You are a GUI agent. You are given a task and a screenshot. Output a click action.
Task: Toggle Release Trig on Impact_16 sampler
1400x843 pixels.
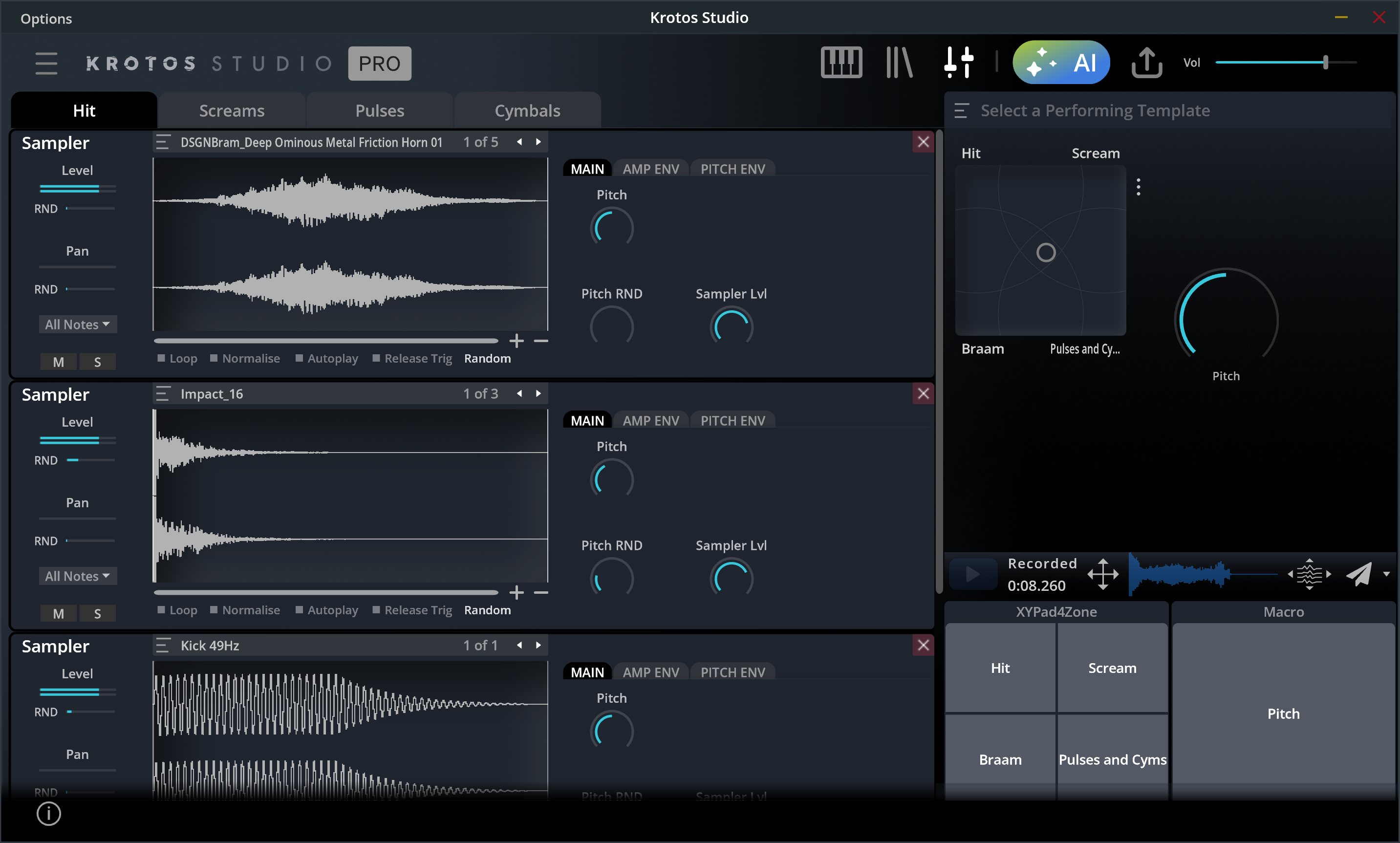412,610
